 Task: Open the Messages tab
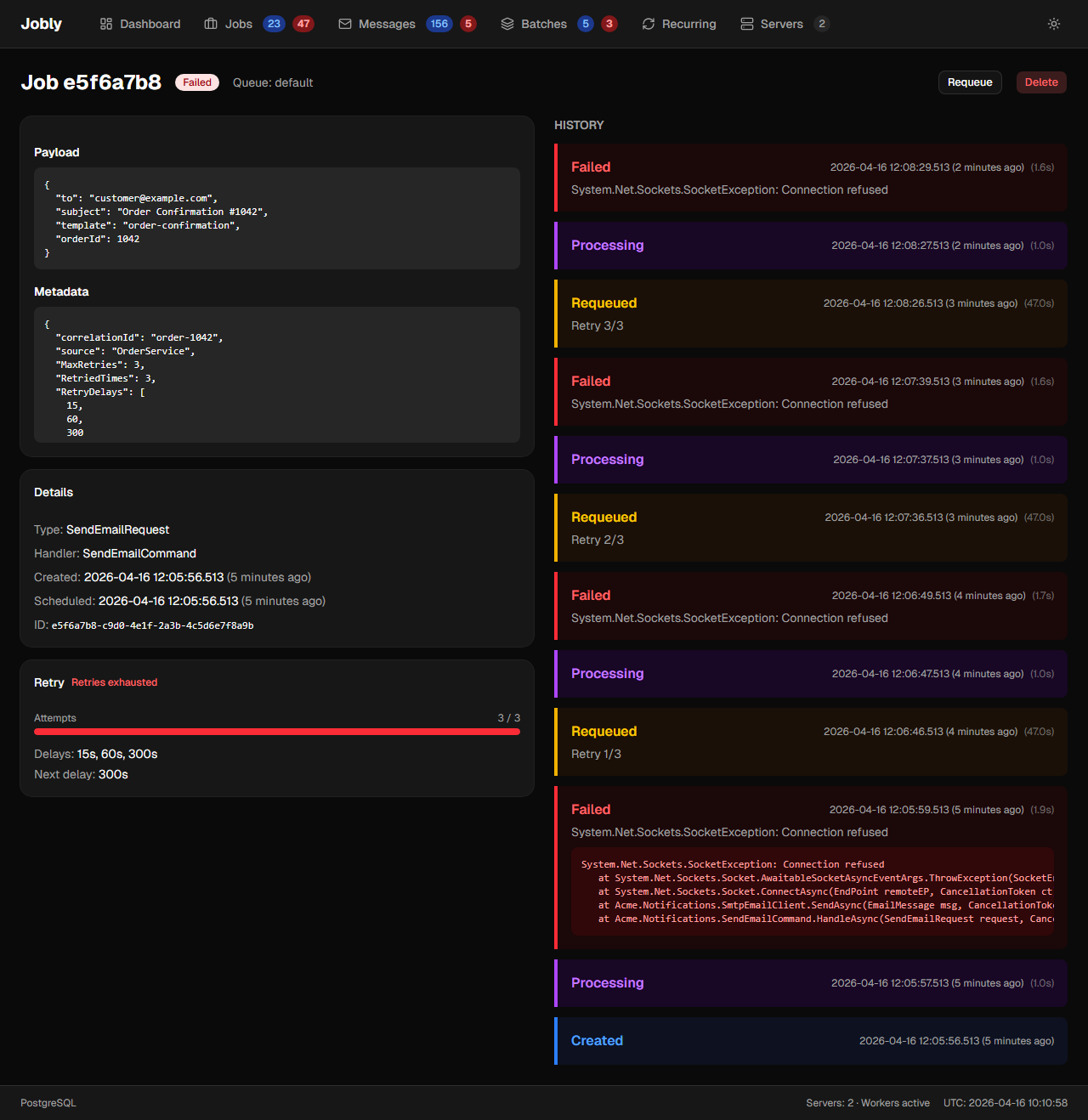tap(387, 24)
